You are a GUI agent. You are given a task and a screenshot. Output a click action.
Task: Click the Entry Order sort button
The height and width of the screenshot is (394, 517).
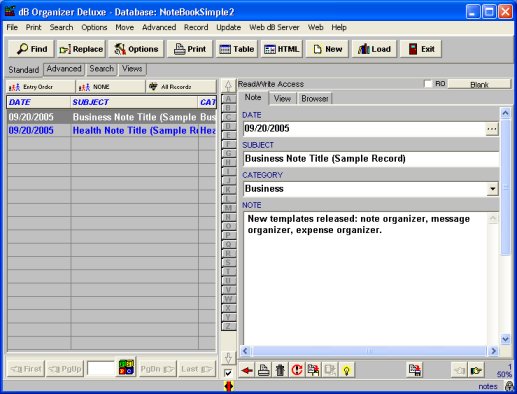(x=40, y=87)
